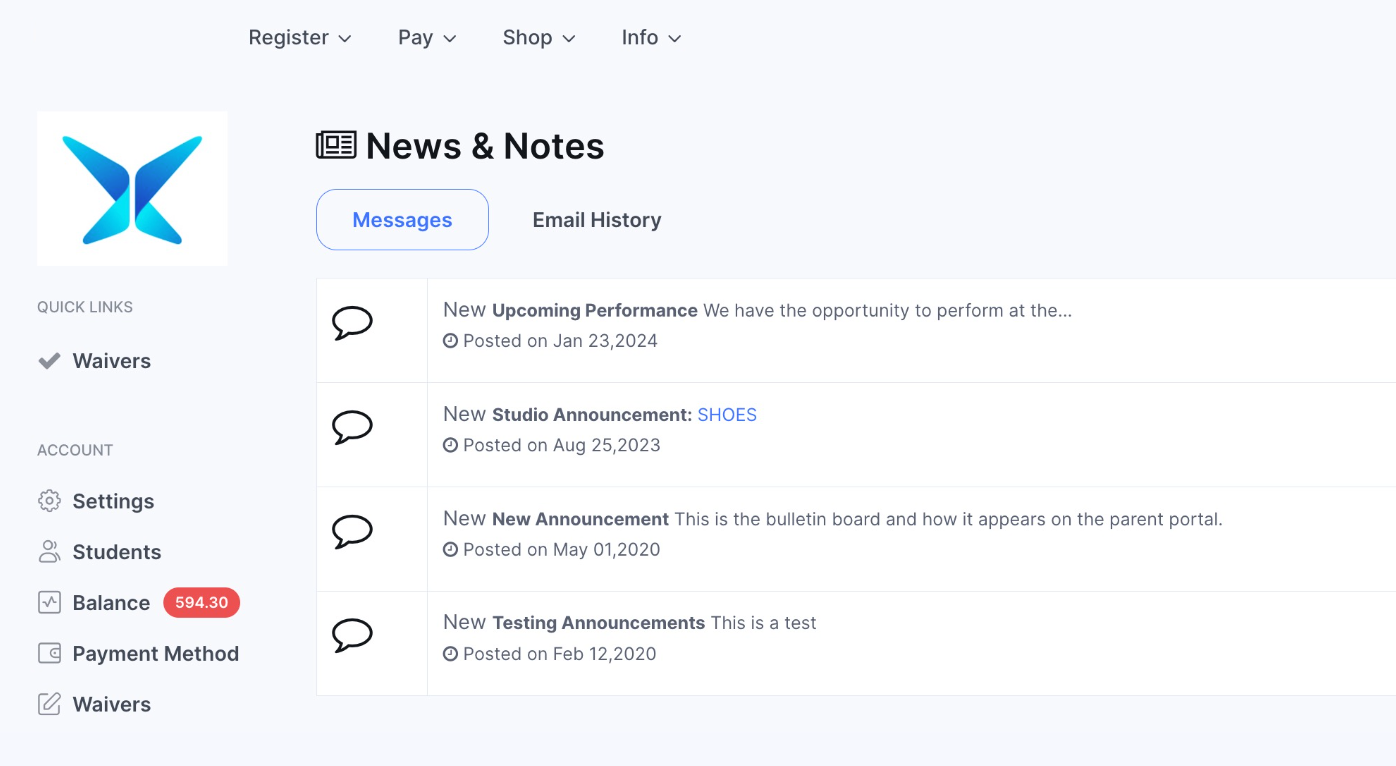Image resolution: width=1396 pixels, height=766 pixels.
Task: Click clock icon next to Aug 25,2023
Action: coord(450,445)
